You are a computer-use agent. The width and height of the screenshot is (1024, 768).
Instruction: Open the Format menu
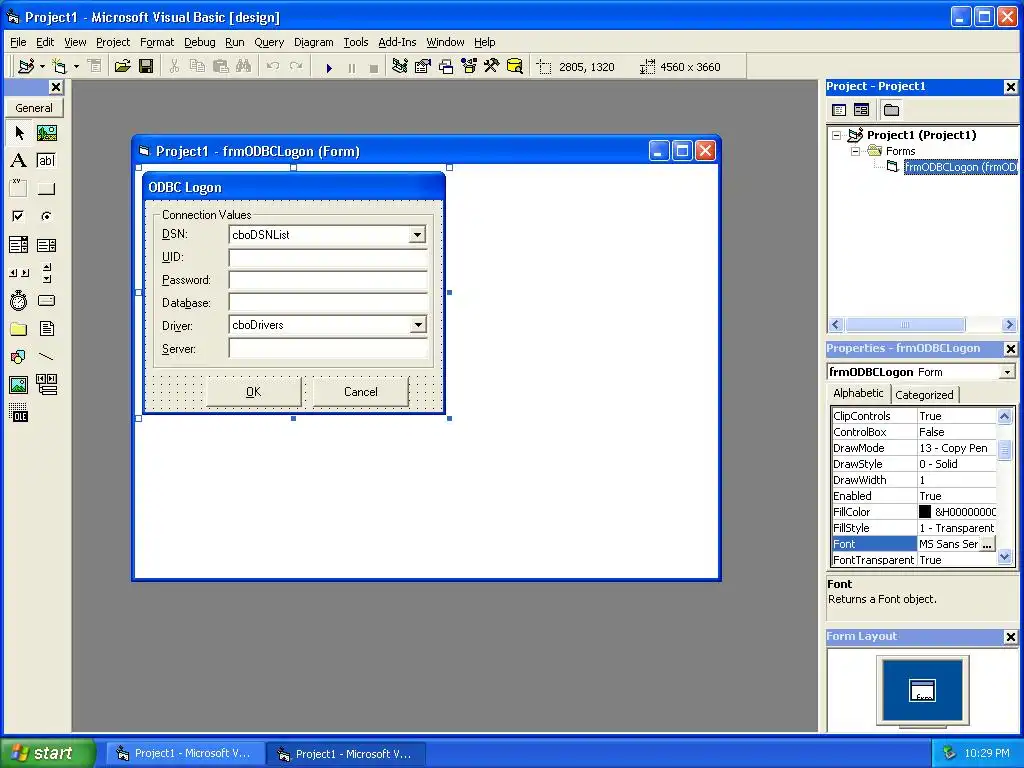[157, 42]
